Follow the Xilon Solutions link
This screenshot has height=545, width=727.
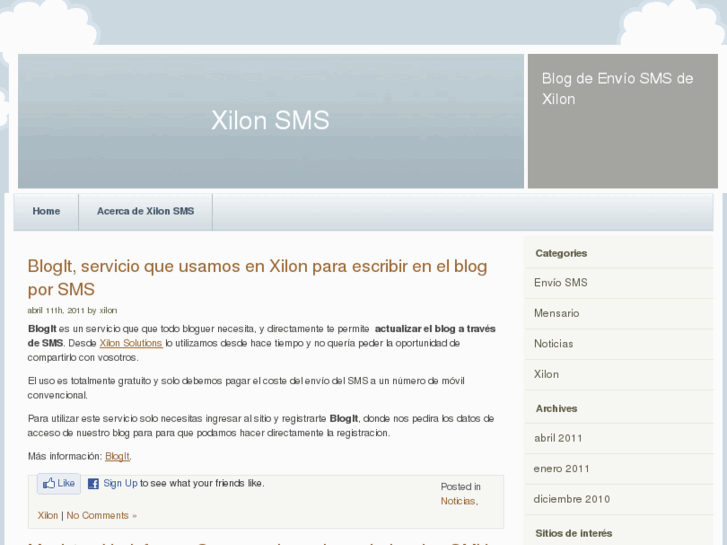click(x=131, y=343)
